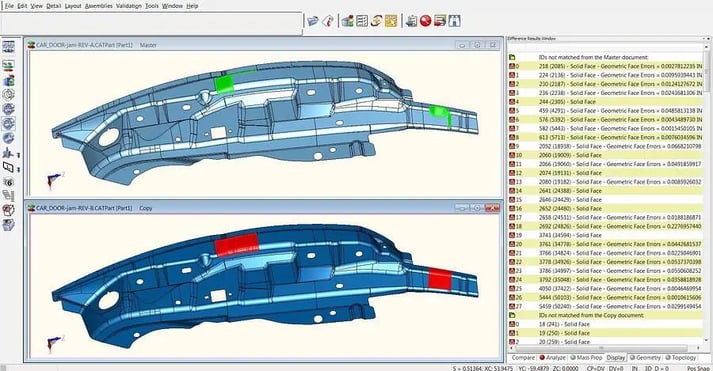Click the stacked sheets sidebar icon
This screenshot has width=713, height=371.
(x=8, y=196)
